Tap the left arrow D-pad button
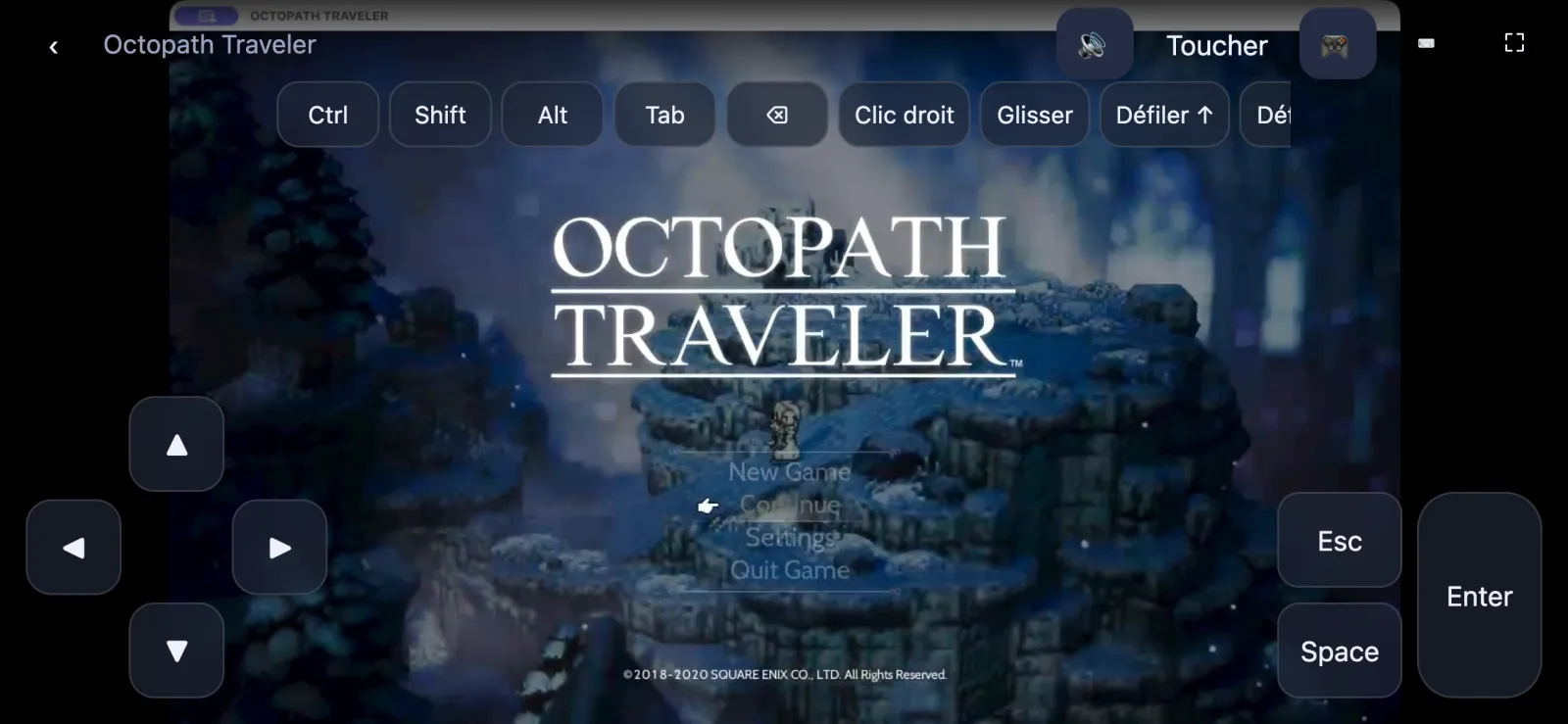The height and width of the screenshot is (724, 1568). (73, 547)
